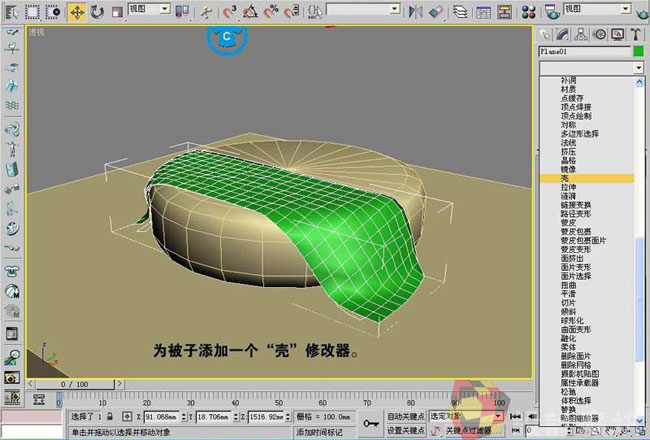Toggle the Angle Snap icon
The height and width of the screenshot is (440, 650).
tap(250, 12)
